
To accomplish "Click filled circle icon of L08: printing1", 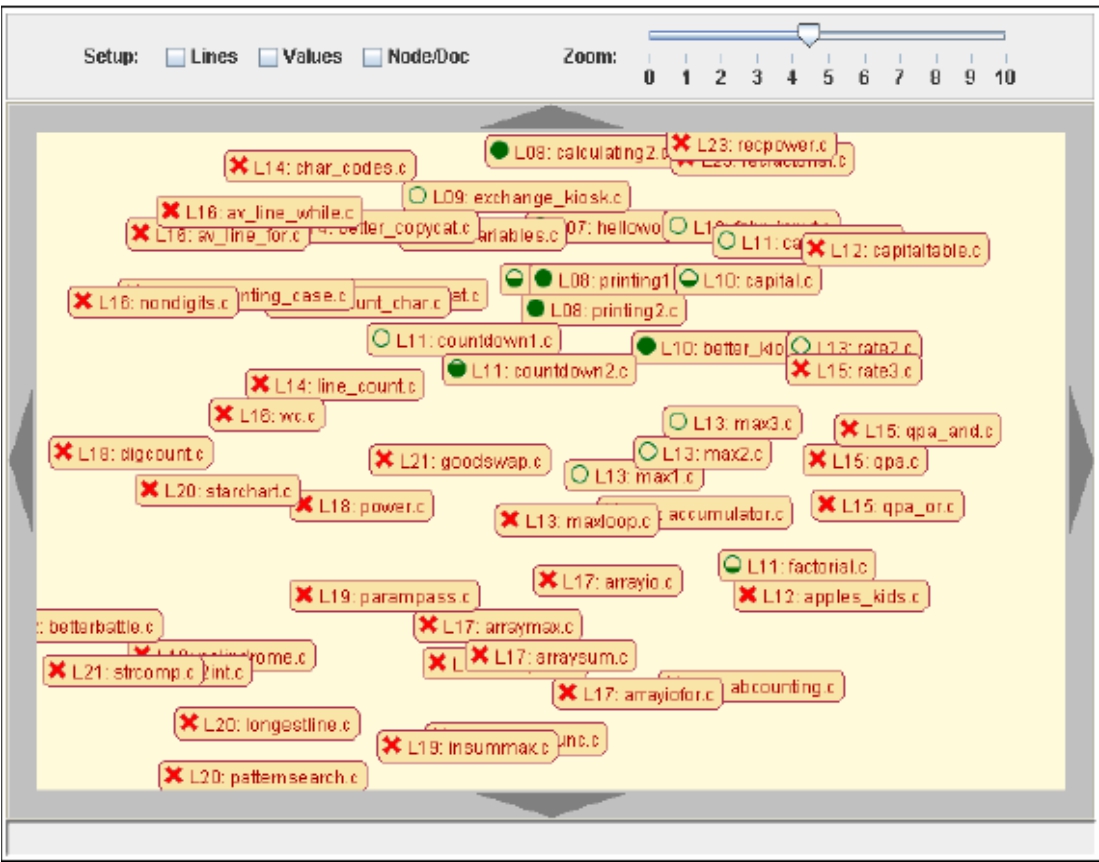I will (x=543, y=279).
